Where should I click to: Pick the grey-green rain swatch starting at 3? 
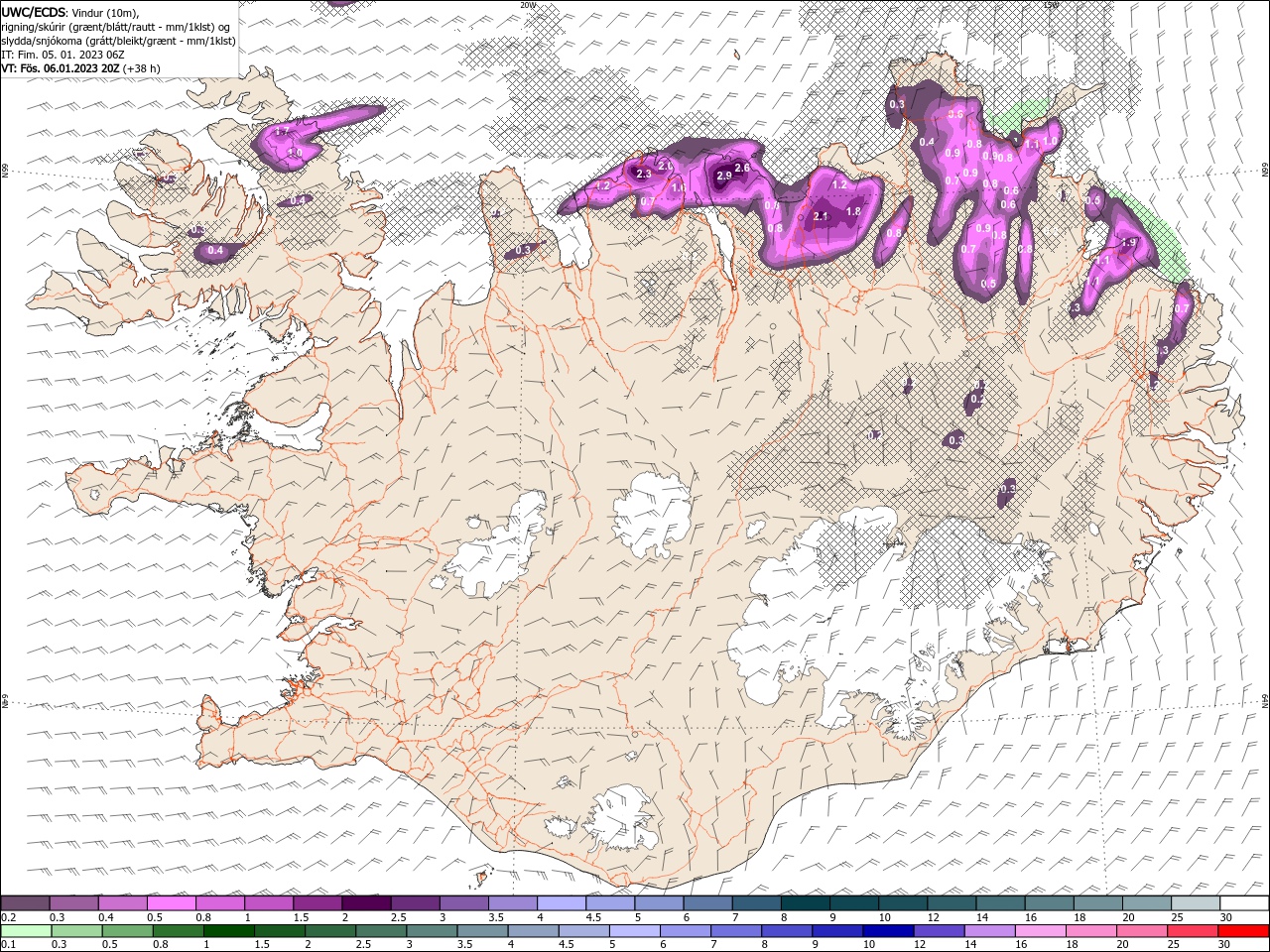coord(431,931)
